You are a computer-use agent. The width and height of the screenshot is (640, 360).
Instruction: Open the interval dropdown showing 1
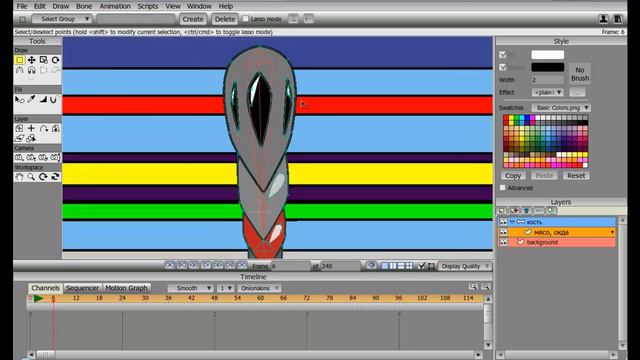click(226, 288)
